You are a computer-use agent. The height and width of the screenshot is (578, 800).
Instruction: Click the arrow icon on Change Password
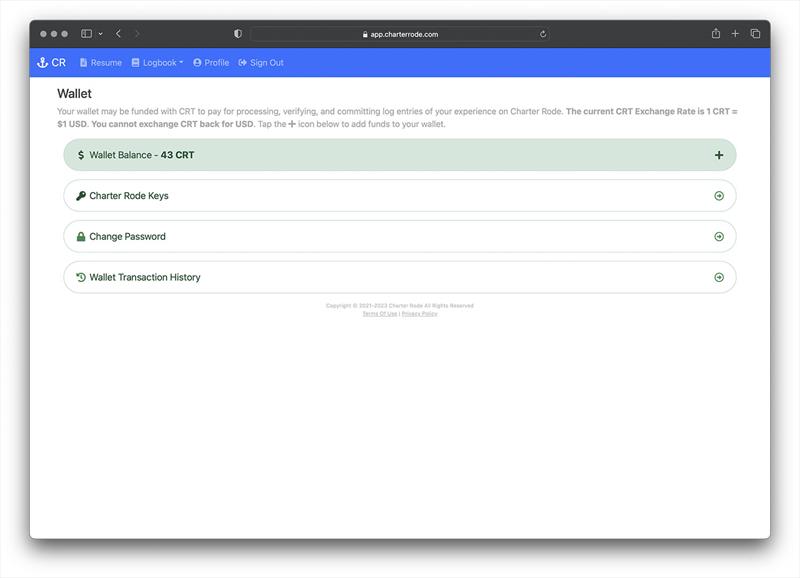click(x=719, y=237)
